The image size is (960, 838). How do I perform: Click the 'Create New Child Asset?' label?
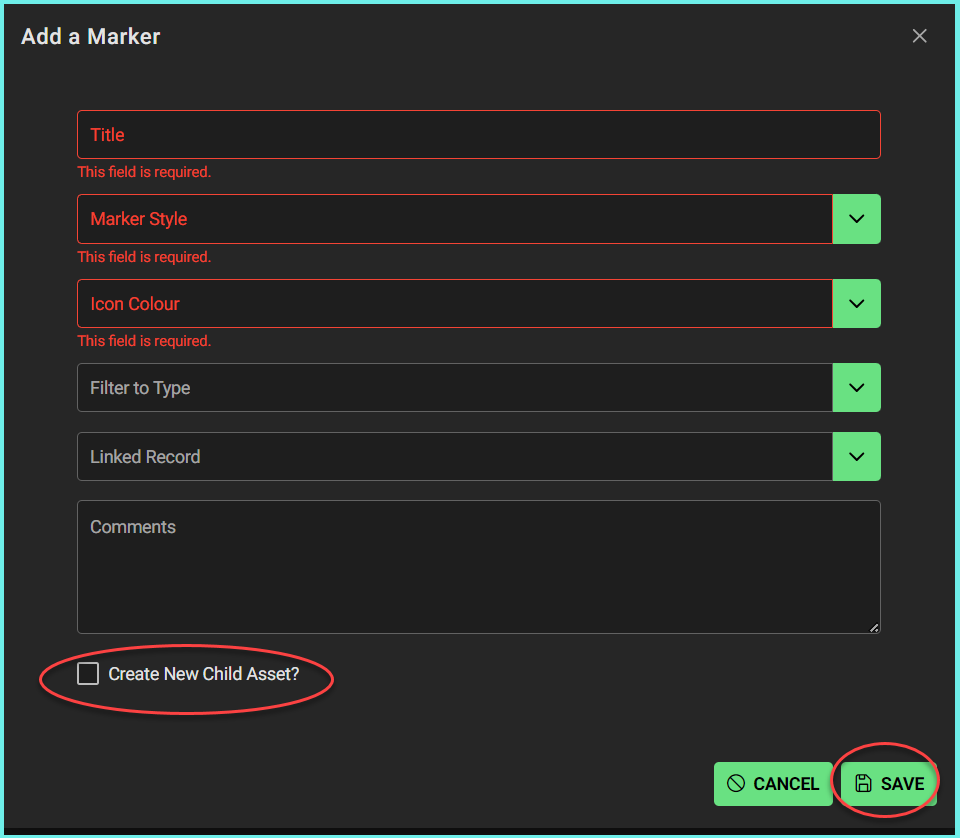[204, 674]
